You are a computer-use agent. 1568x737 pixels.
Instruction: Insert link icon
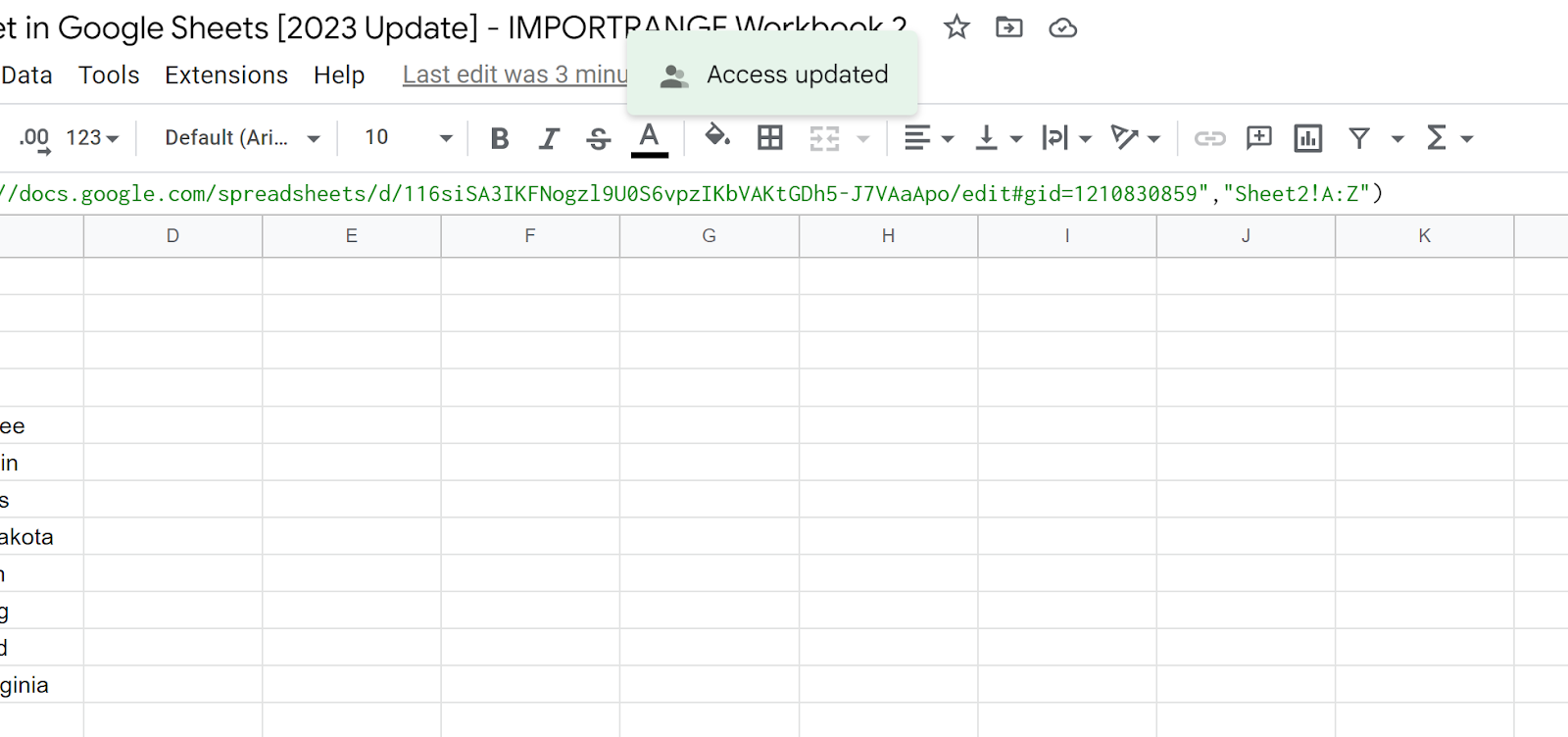point(1210,138)
